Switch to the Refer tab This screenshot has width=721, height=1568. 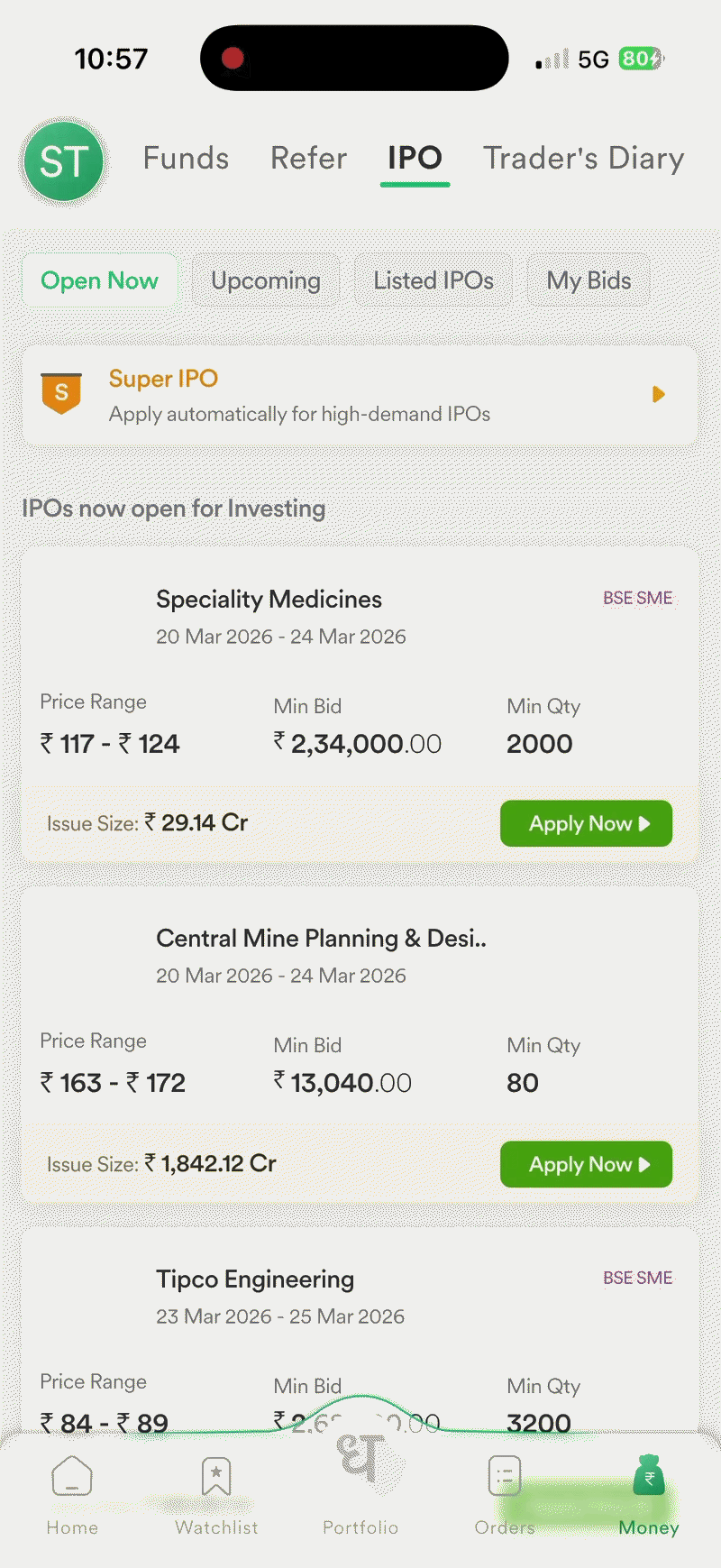(x=308, y=159)
